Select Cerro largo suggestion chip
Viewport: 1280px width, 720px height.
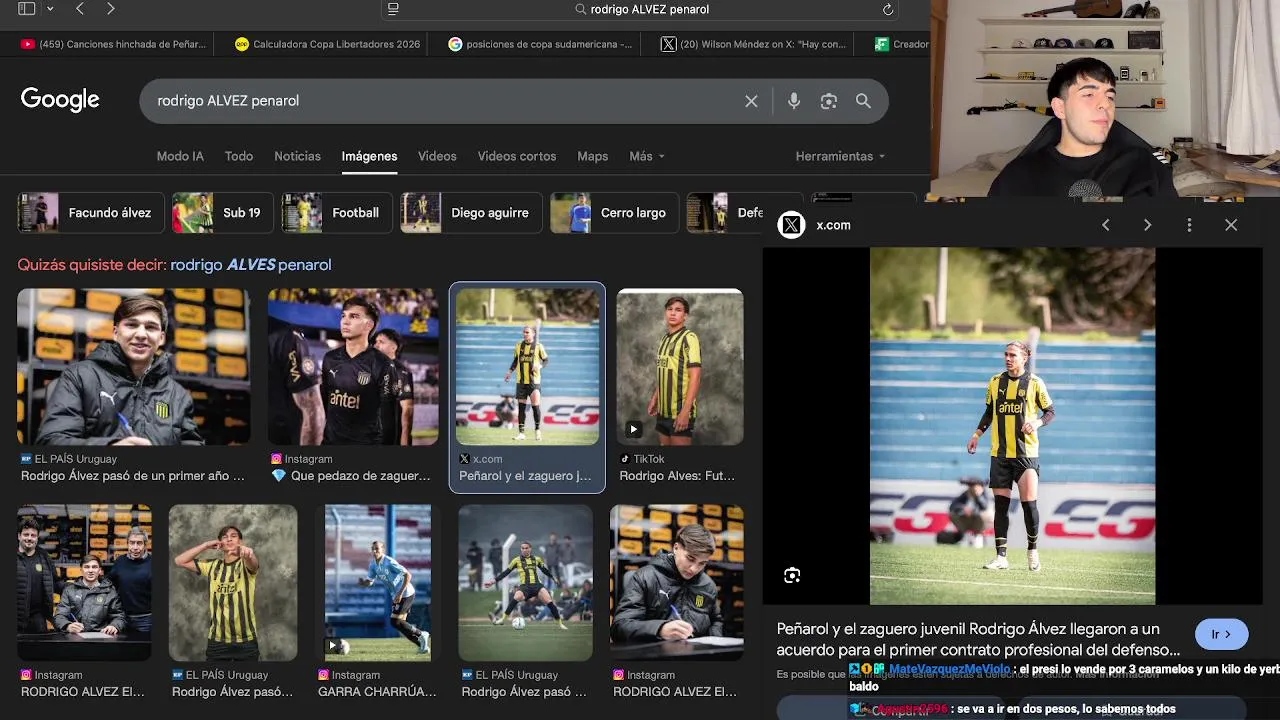(614, 213)
